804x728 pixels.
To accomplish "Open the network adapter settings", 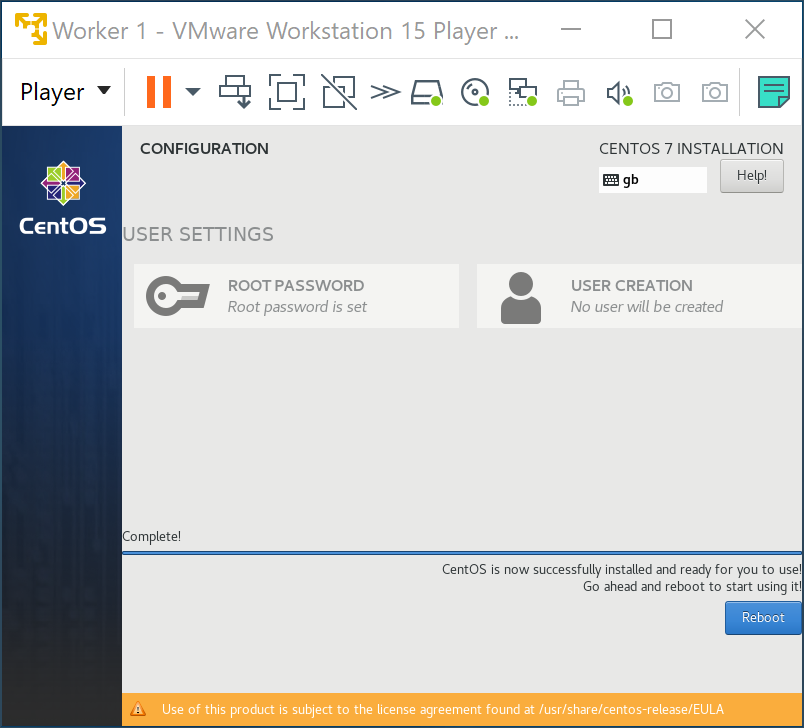I will point(521,91).
